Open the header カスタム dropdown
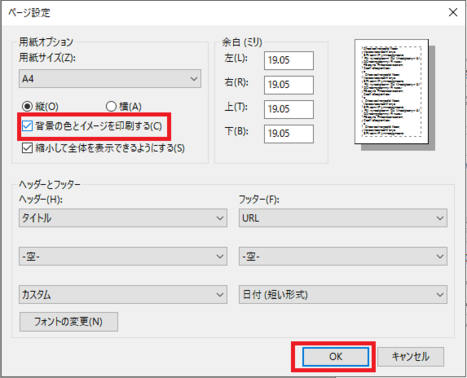This screenshot has height=378, width=467. [123, 295]
